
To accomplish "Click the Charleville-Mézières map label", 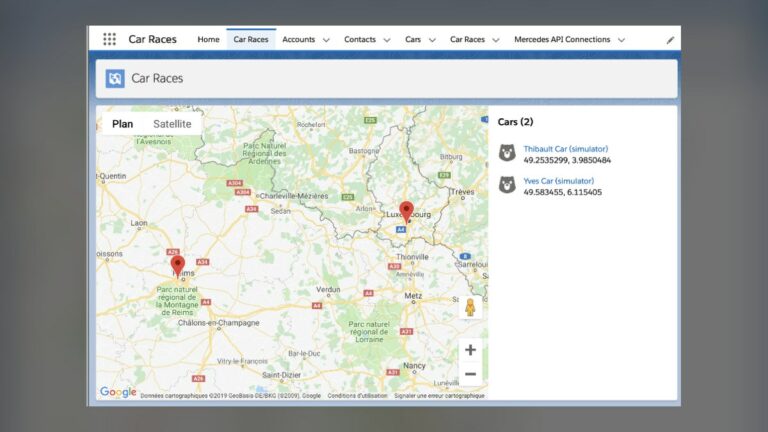I will (294, 196).
